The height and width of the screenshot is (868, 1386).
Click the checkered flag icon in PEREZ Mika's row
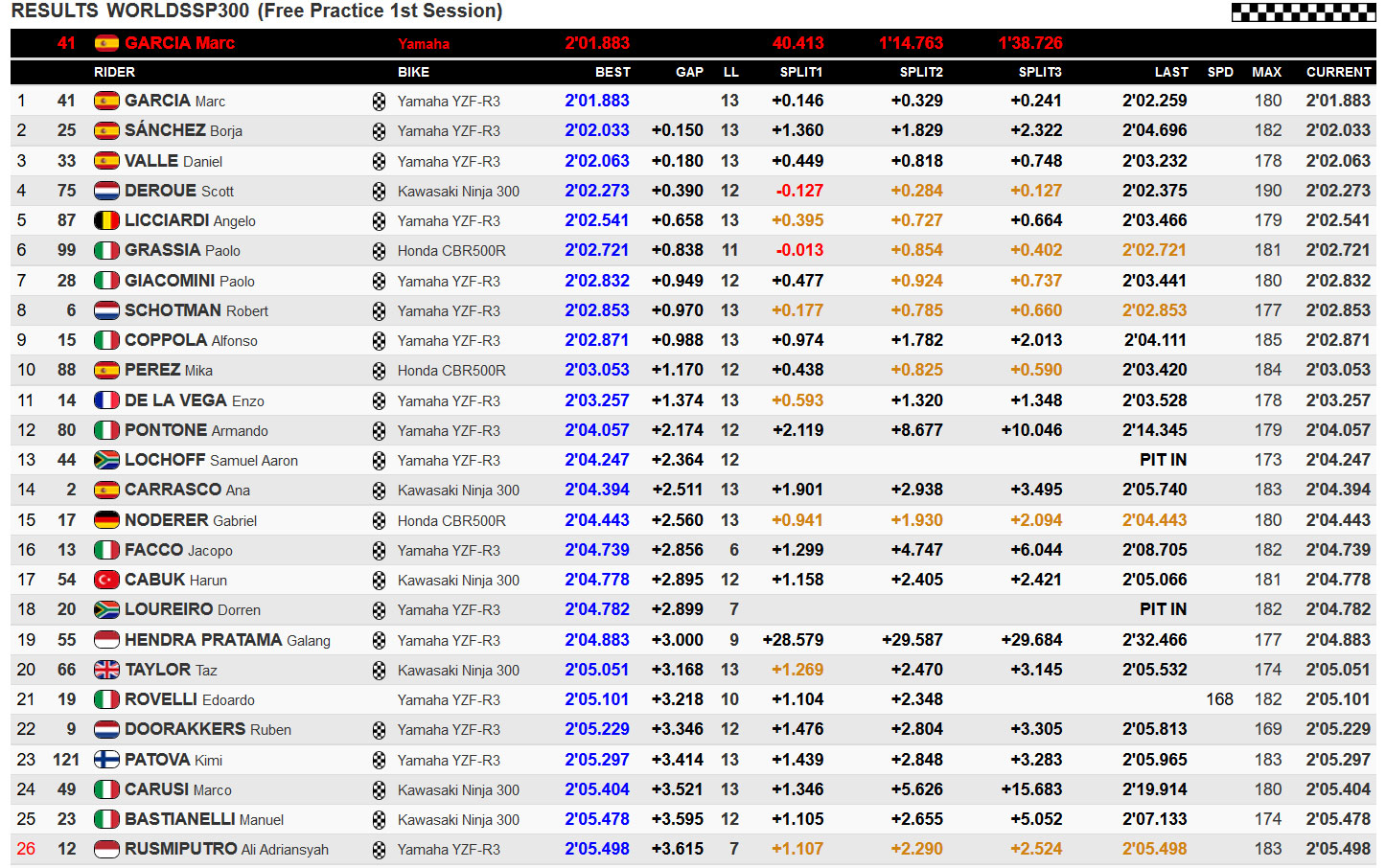(x=379, y=371)
